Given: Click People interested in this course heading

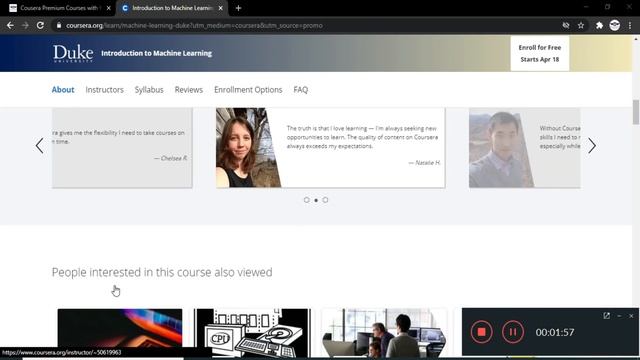Looking at the screenshot, I should point(162,272).
